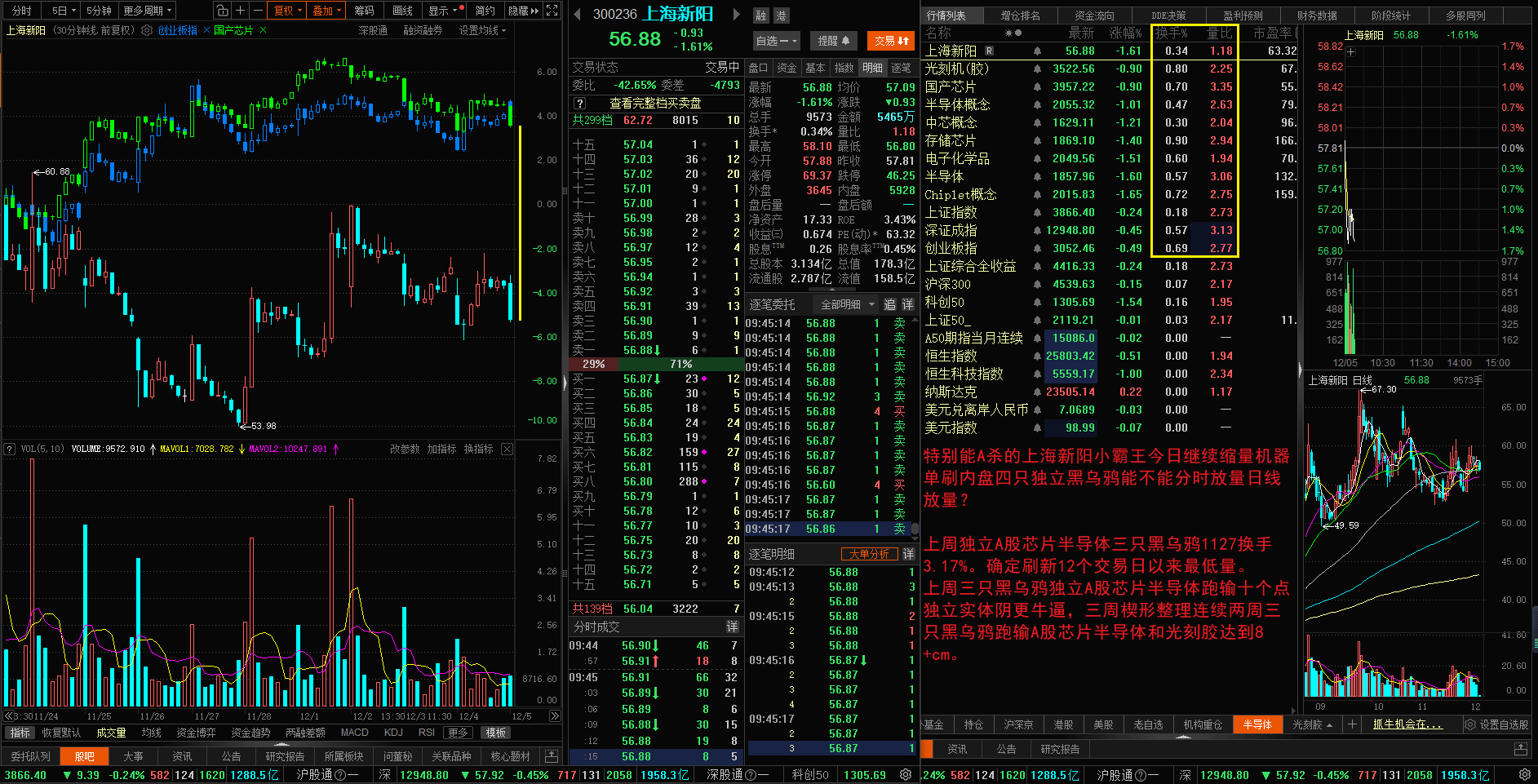Screen dimensions: 1538x784
Task: Jump chart timeline to earliest with double-left arrow
Action: (8, 716)
